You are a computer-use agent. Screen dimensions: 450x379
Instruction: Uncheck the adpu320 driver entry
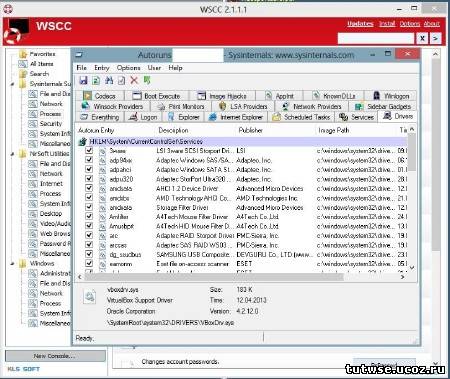(x=89, y=179)
